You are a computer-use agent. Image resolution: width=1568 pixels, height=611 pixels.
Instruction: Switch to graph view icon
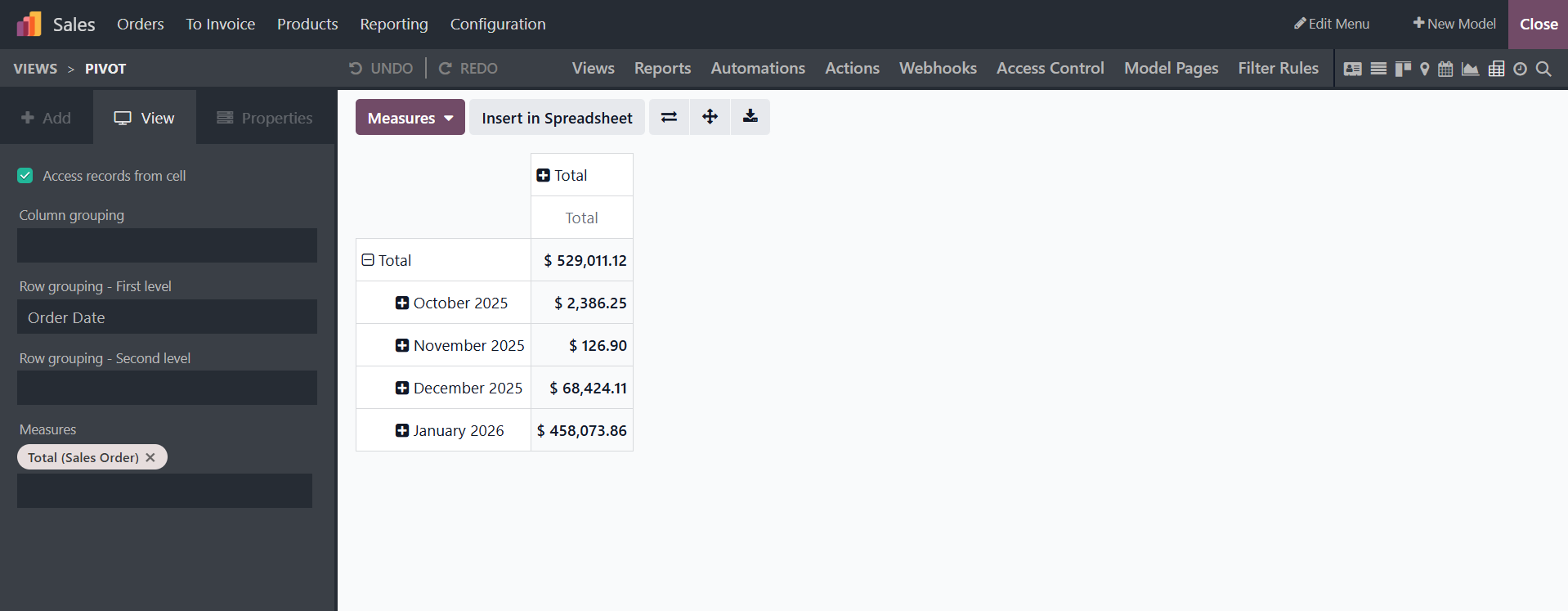(x=1470, y=69)
